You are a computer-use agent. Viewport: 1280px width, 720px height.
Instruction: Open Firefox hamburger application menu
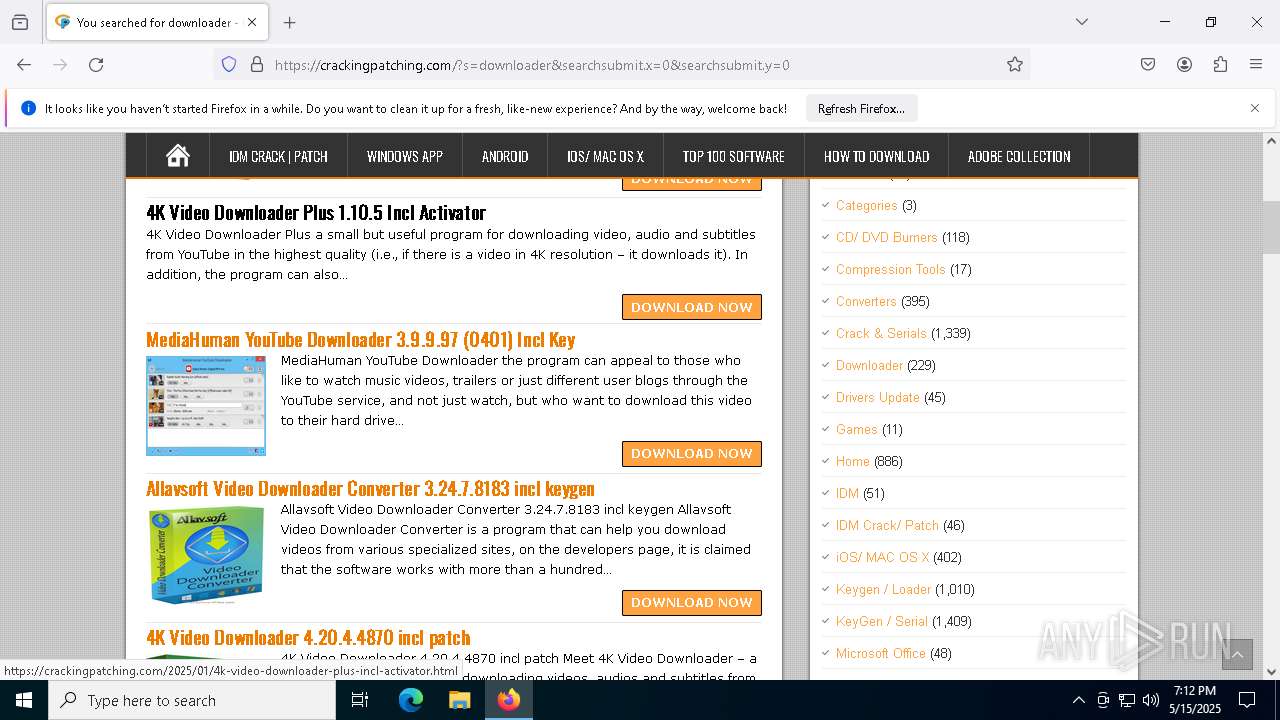pos(1256,65)
